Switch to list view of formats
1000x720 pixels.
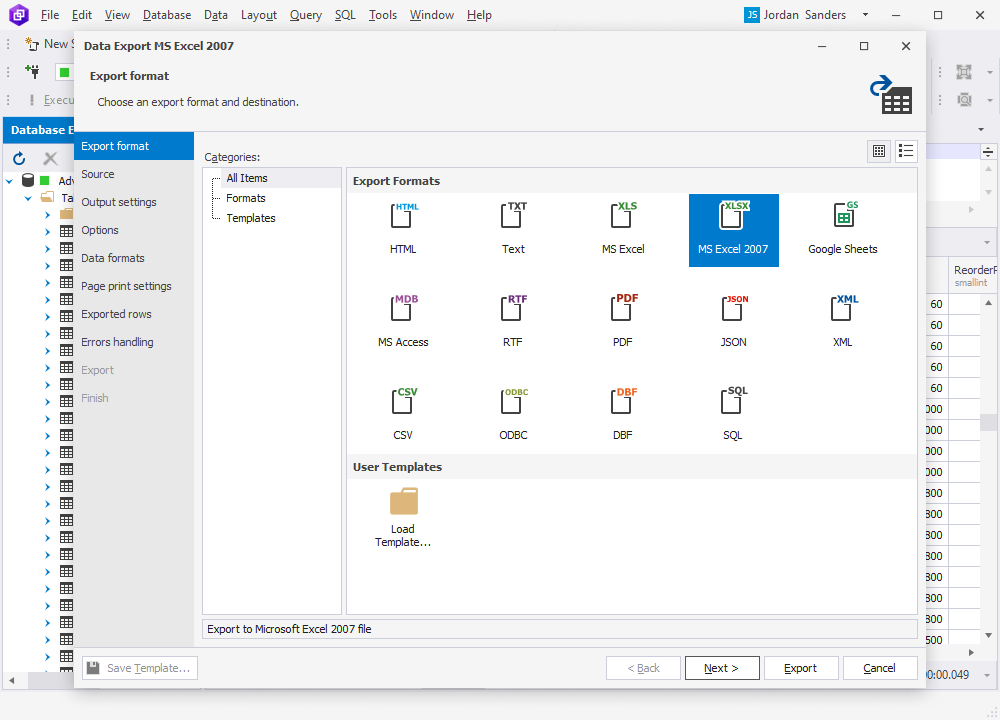coord(906,151)
